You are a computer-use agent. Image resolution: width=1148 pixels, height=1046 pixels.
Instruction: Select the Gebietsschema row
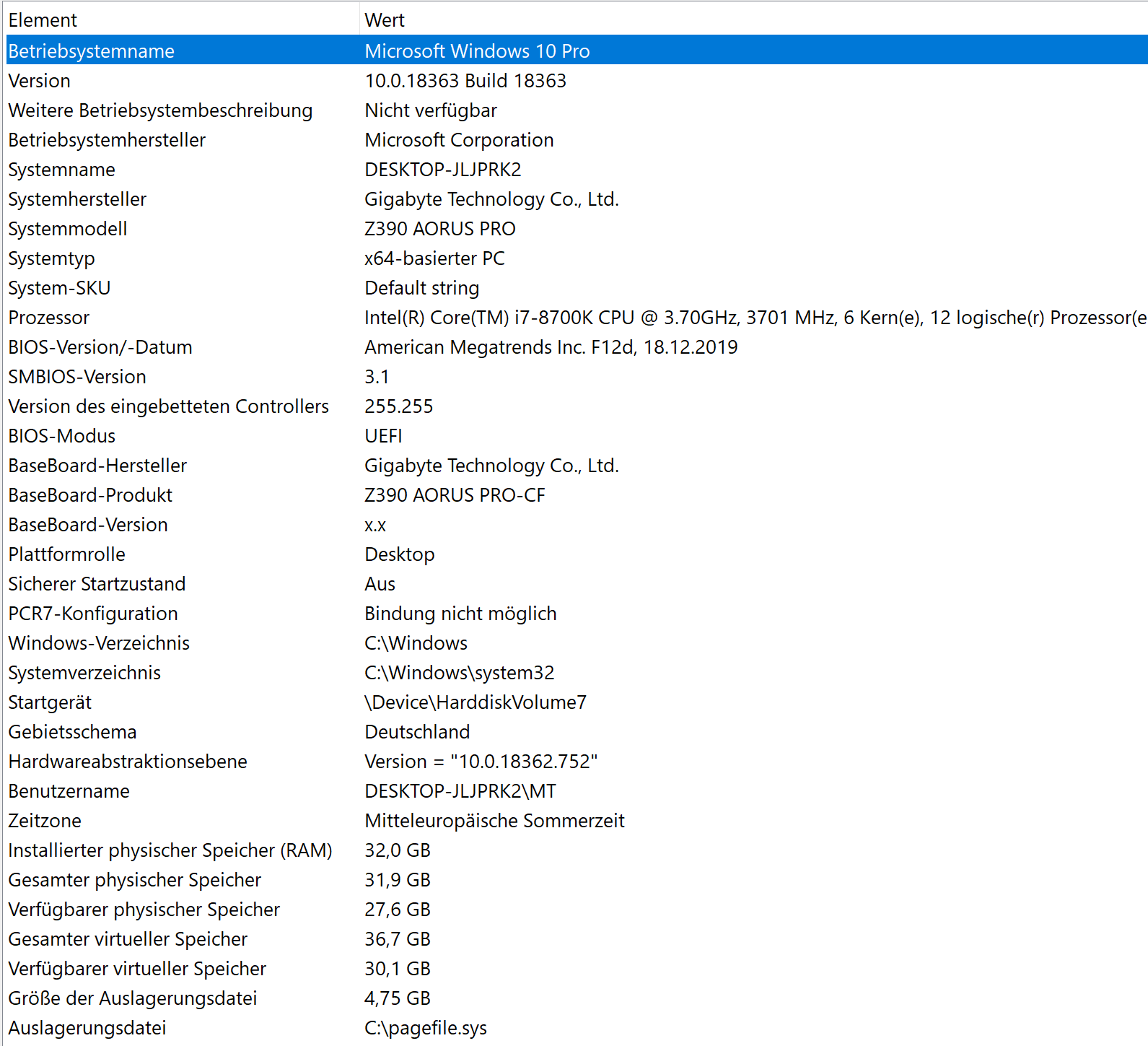[x=577, y=732]
